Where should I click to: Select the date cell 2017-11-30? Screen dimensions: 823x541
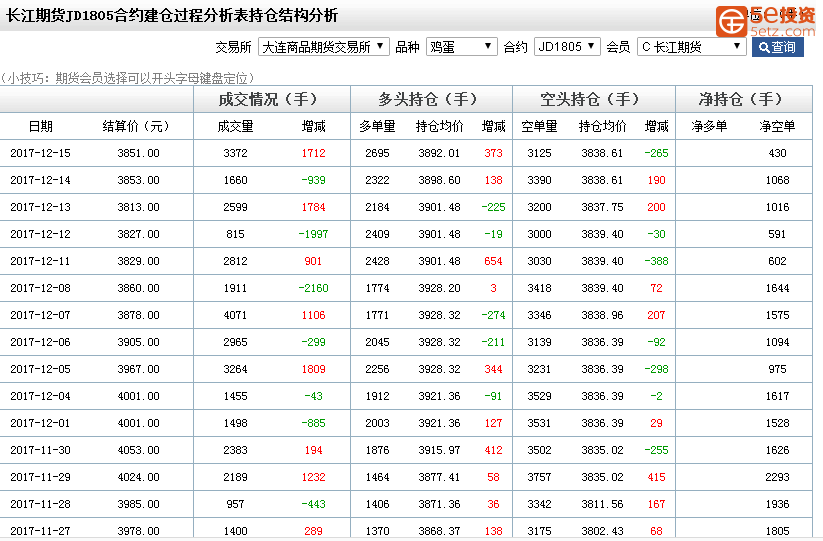coord(40,450)
